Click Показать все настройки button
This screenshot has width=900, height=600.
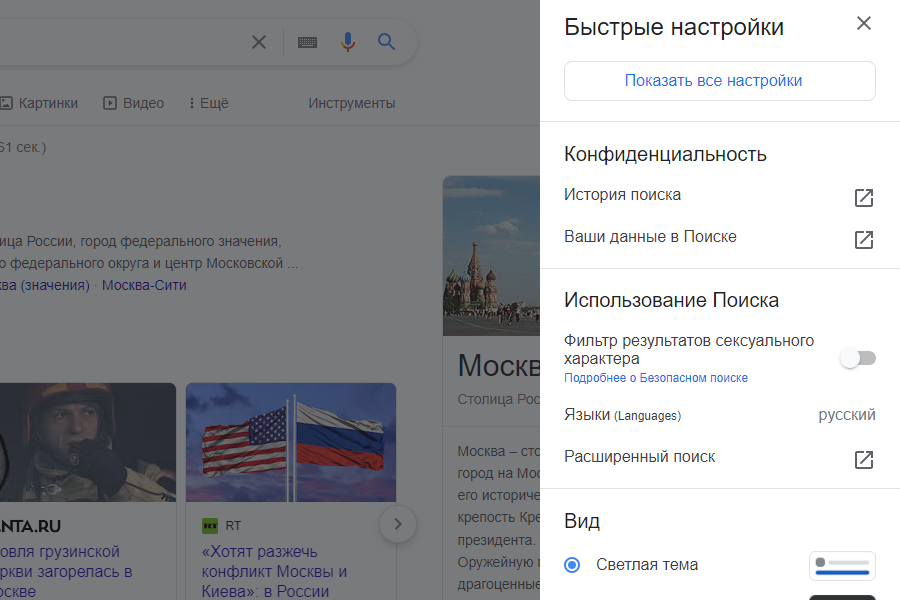pyautogui.click(x=720, y=81)
